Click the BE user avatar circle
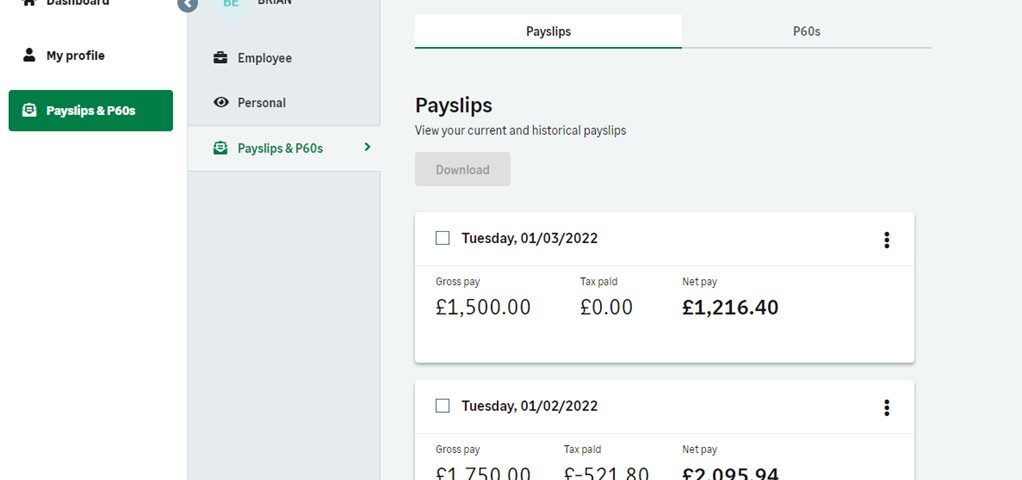Viewport: 1022px width, 480px height. pyautogui.click(x=231, y=3)
